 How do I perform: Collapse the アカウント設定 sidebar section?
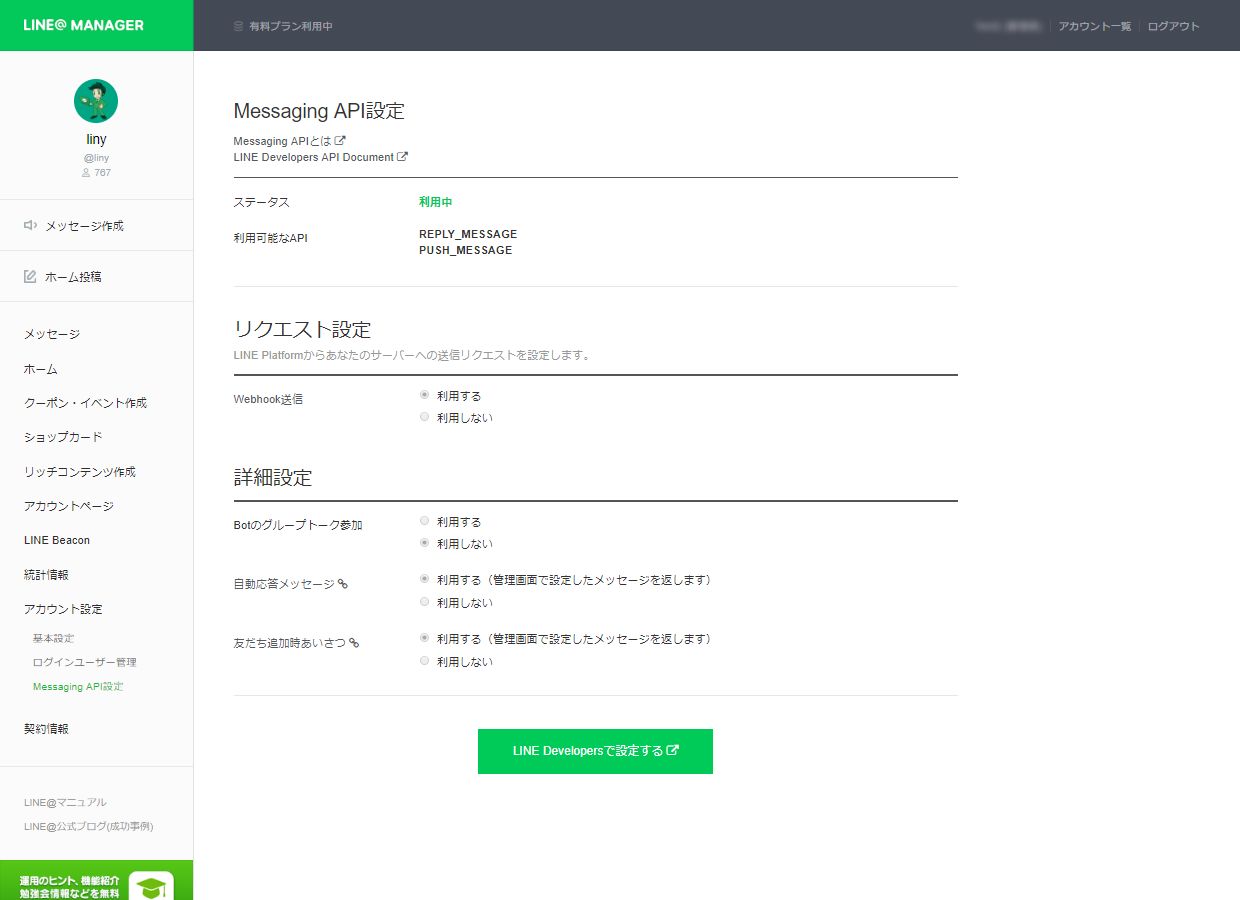(x=63, y=609)
